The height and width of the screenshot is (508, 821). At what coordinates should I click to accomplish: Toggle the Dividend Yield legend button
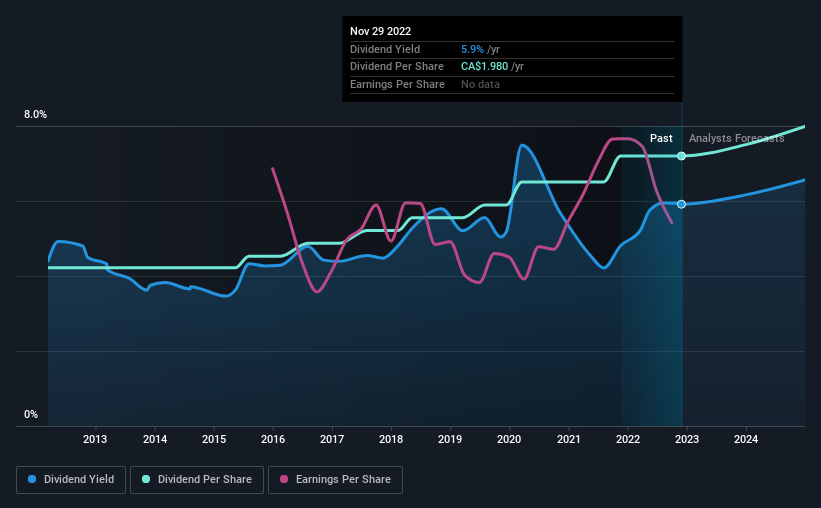[x=71, y=480]
